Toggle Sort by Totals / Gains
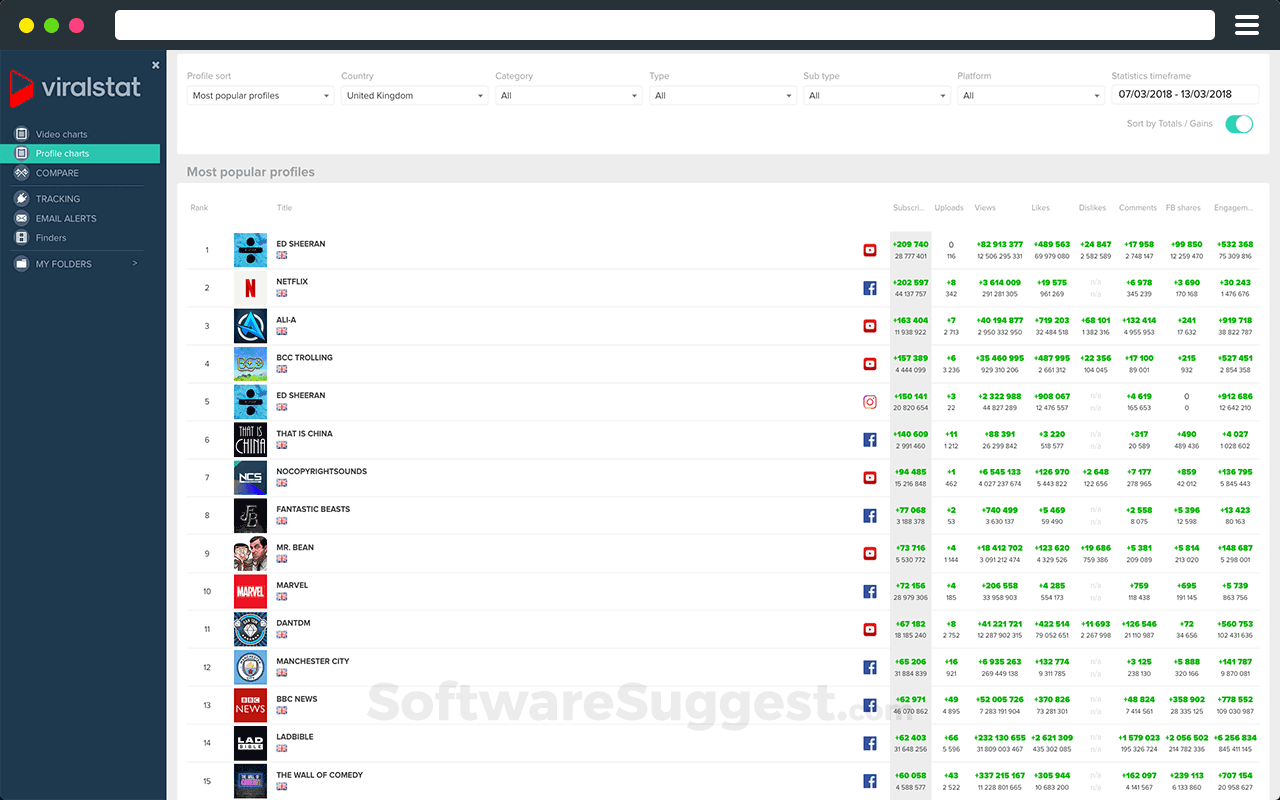Image resolution: width=1280 pixels, height=800 pixels. click(1240, 124)
